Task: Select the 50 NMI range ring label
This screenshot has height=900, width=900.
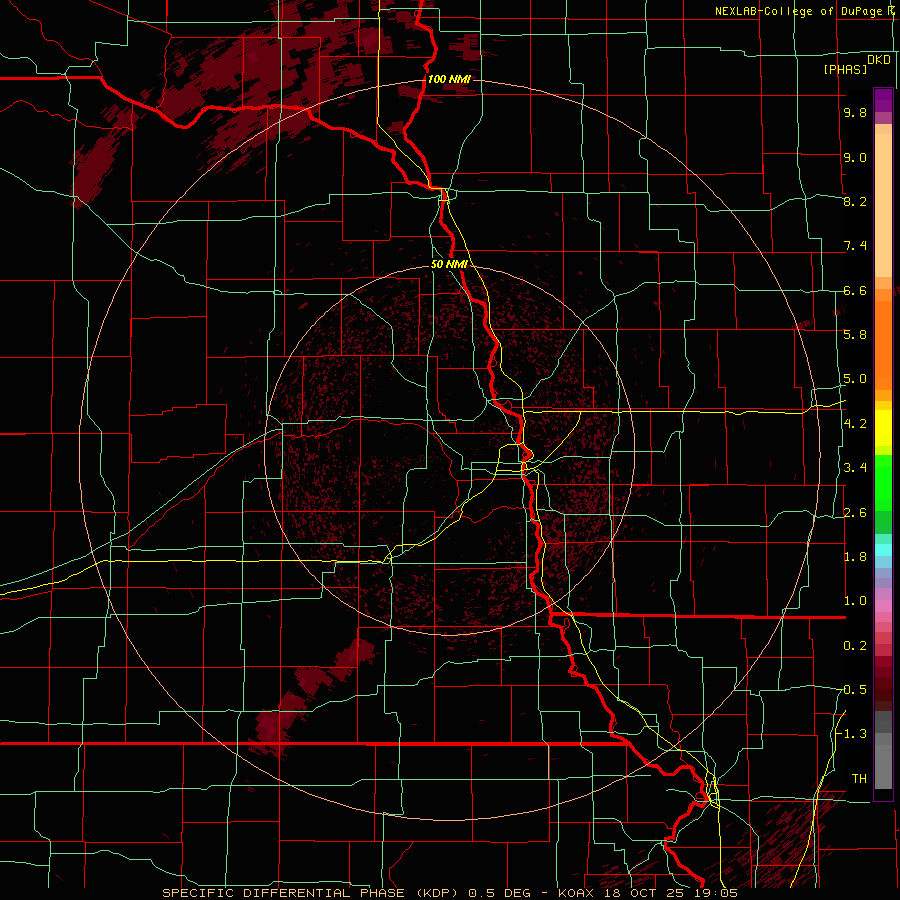Action: (449, 264)
